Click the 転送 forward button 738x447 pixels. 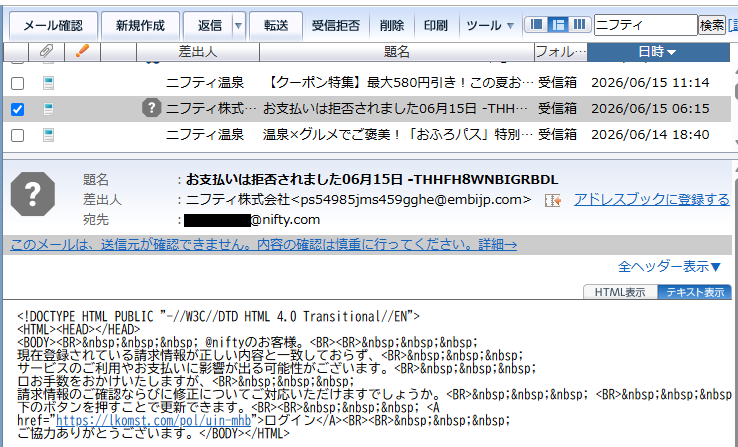click(x=276, y=25)
